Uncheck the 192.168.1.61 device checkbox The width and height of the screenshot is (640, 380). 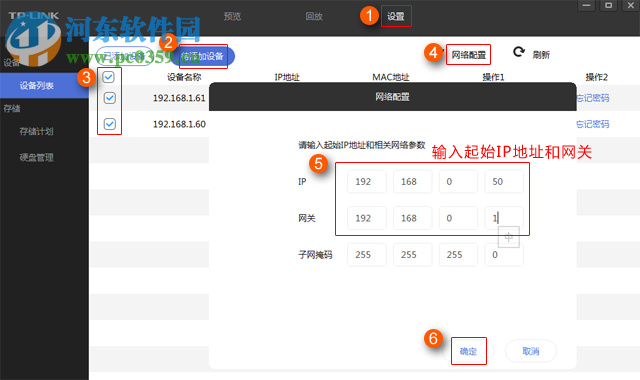pyautogui.click(x=110, y=98)
